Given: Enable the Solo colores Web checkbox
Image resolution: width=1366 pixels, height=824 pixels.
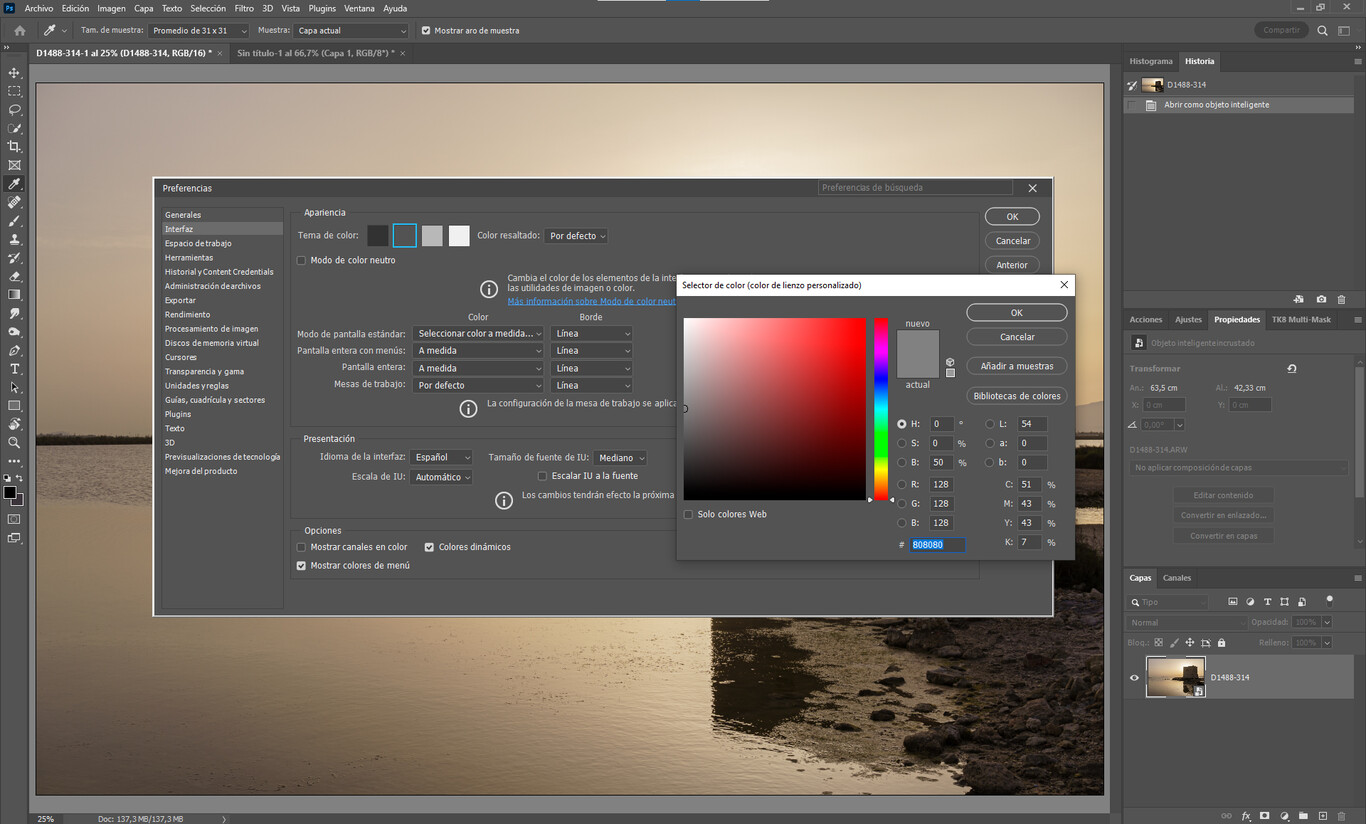Looking at the screenshot, I should (688, 514).
